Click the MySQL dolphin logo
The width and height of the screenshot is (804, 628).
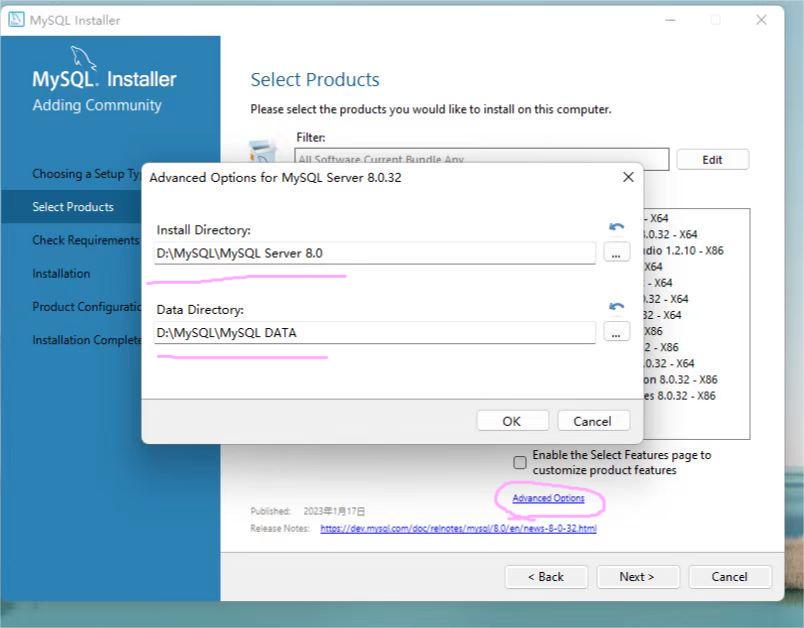pos(83,57)
